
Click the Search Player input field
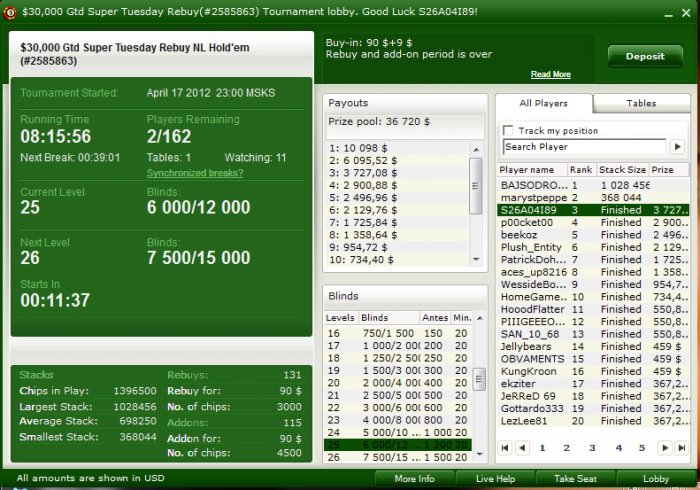click(584, 146)
